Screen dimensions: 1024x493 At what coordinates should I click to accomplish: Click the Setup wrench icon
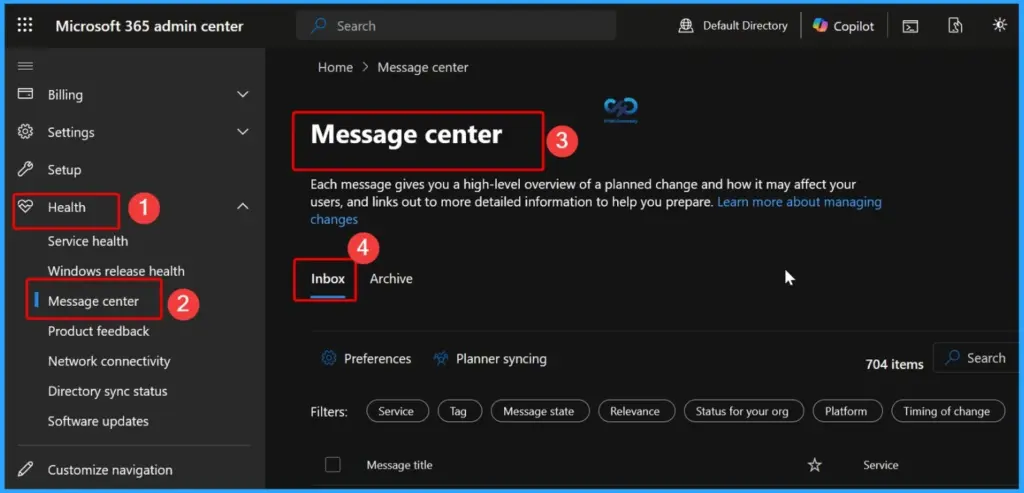[x=25, y=170]
